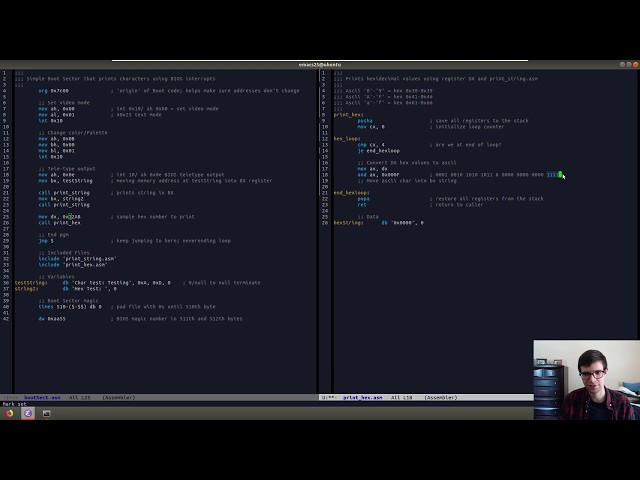Click the ';; Change color/Palette' comment

[x=73, y=133]
